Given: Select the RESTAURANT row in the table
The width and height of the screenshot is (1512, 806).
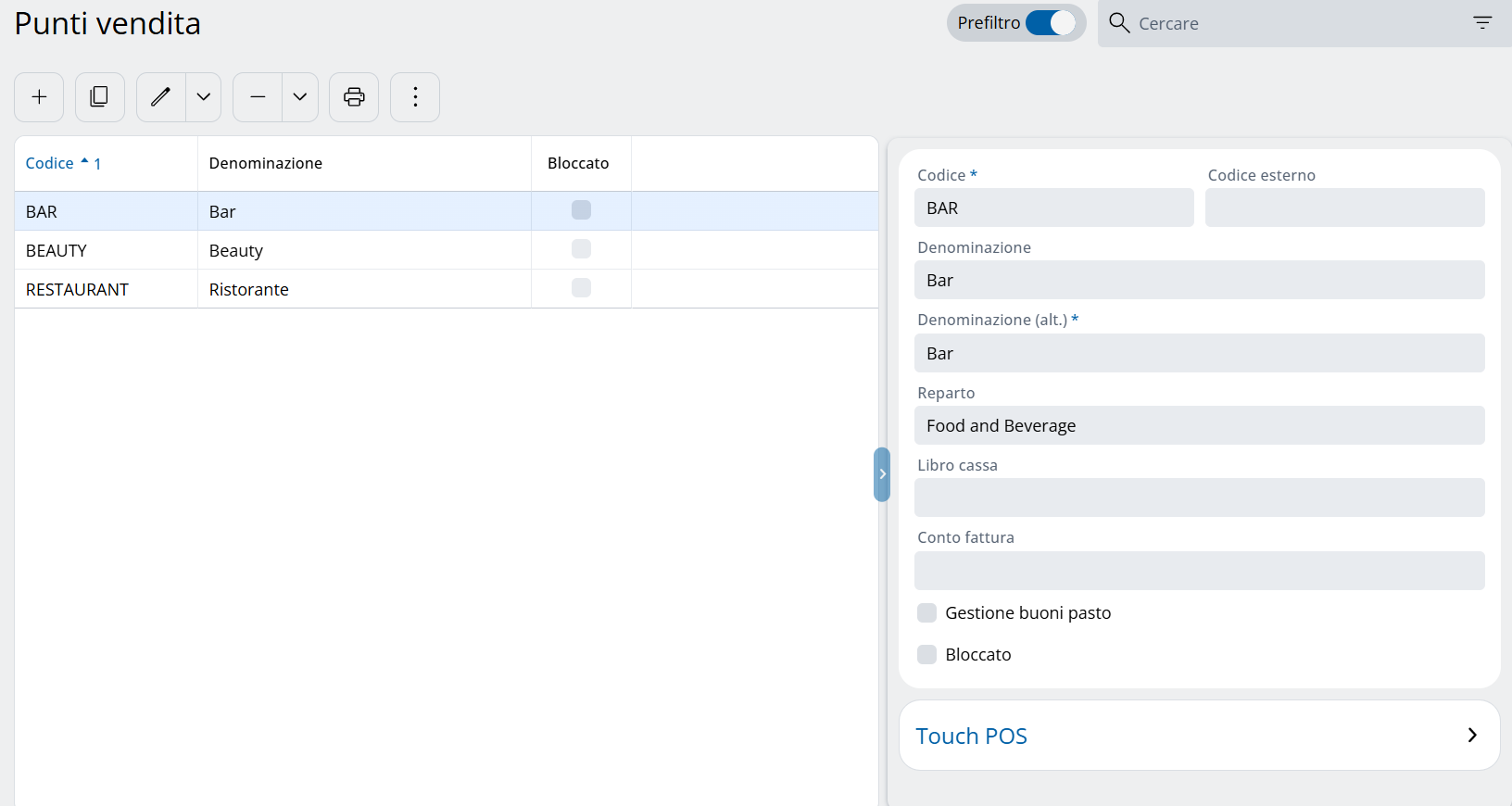Looking at the screenshot, I should [78, 290].
